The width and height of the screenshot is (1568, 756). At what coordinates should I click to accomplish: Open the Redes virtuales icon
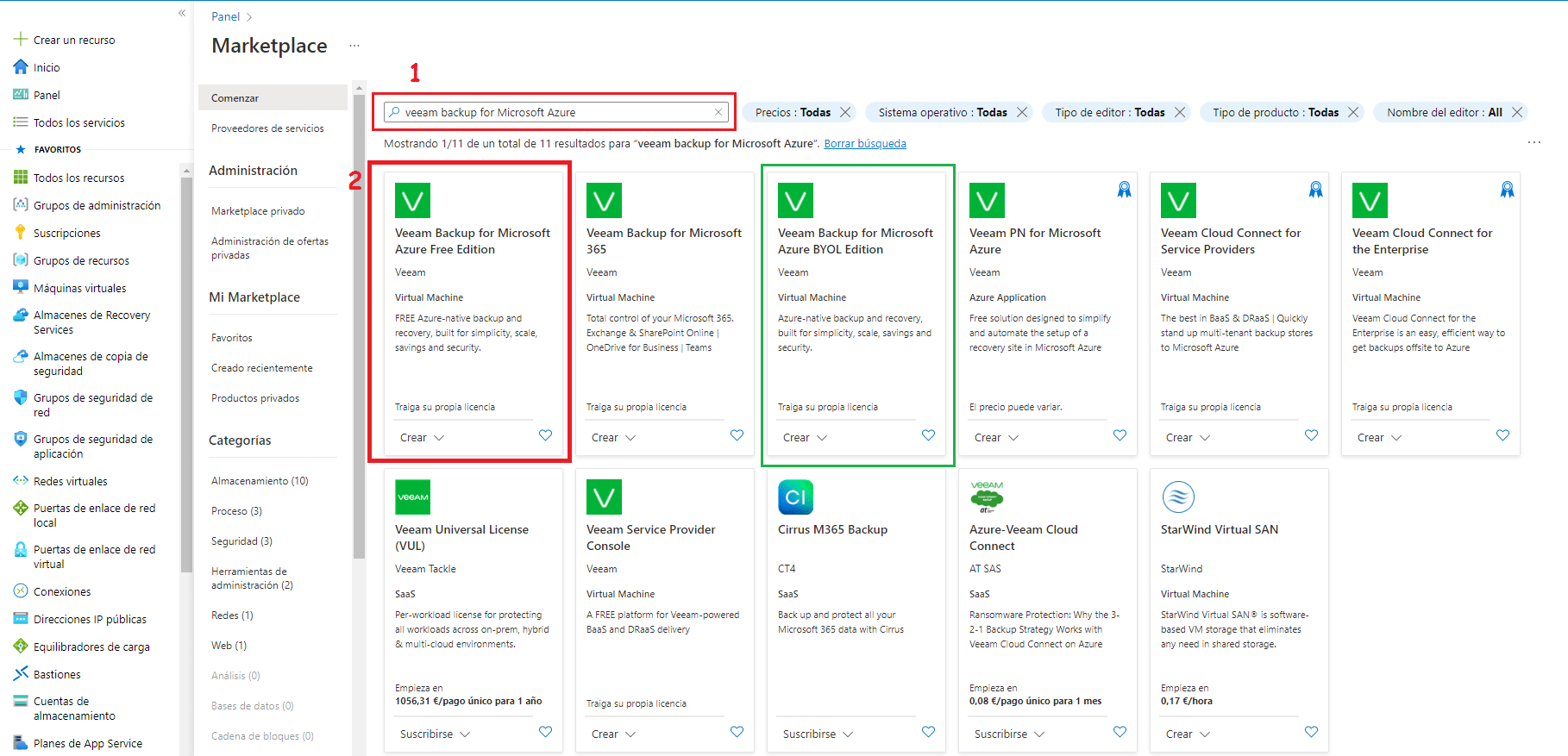pos(21,481)
